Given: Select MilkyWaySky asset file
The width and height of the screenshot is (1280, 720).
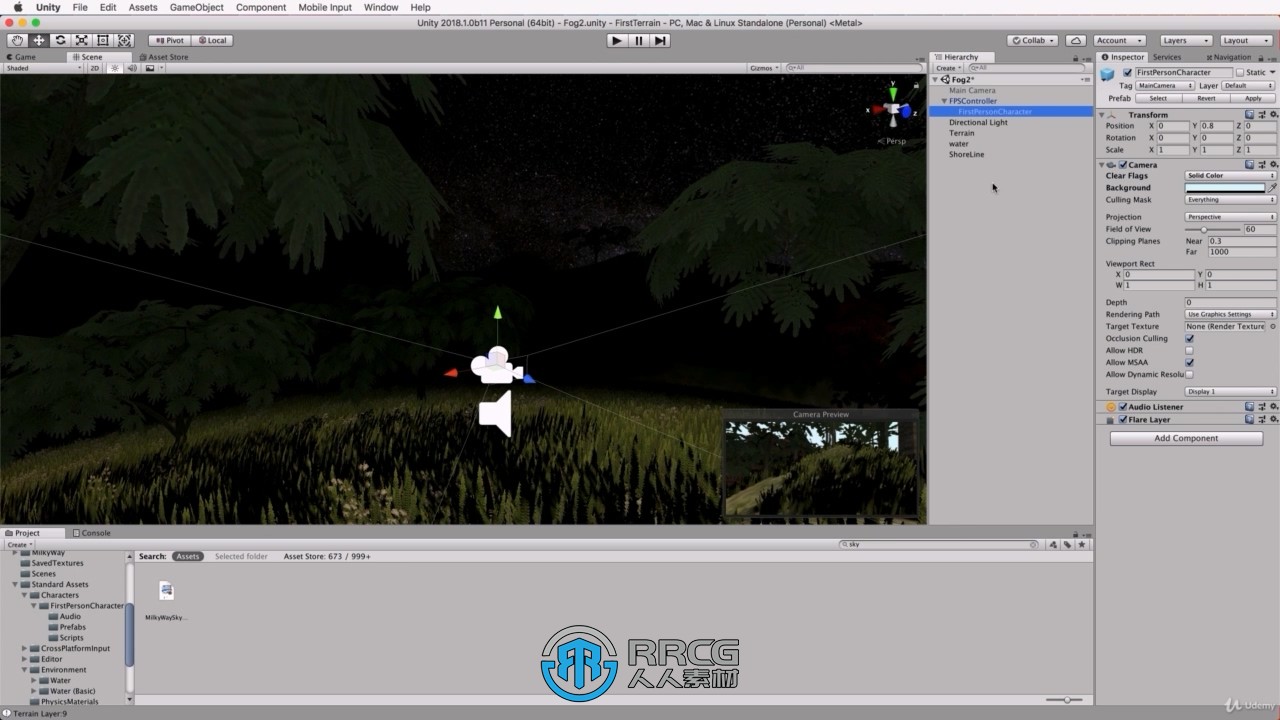Looking at the screenshot, I should [x=166, y=598].
